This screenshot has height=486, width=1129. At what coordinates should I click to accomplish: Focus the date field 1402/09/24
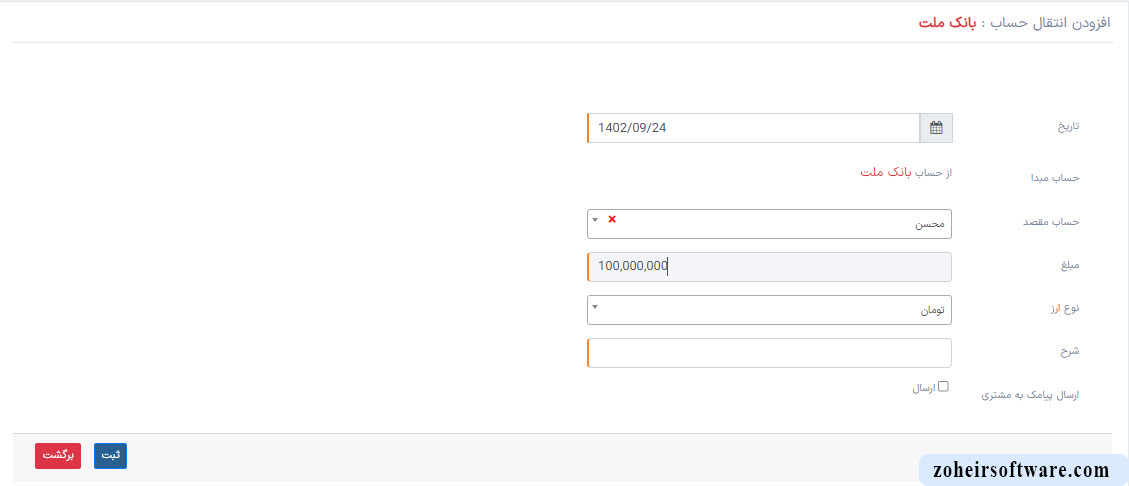pos(754,128)
